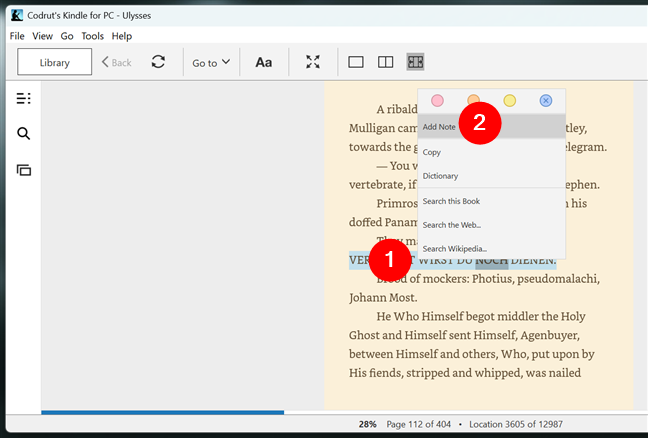The width and height of the screenshot is (648, 438).
Task: Click the Search magnifier icon in the sidebar
Action: coord(24,134)
